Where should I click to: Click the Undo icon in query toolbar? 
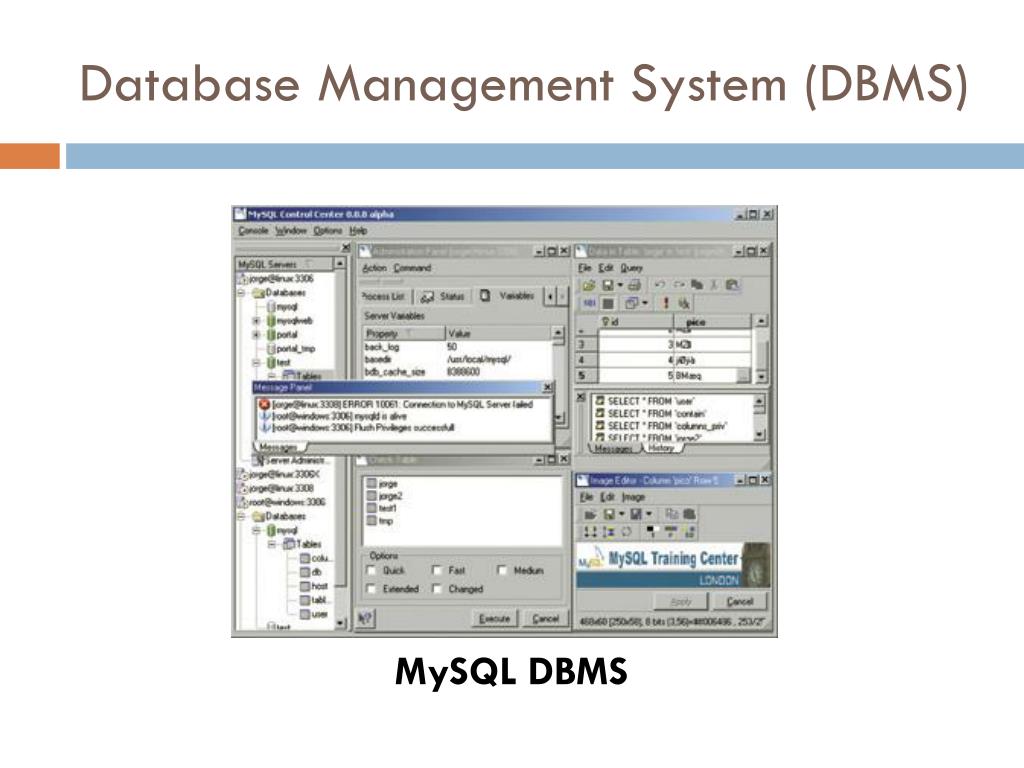pyautogui.click(x=660, y=285)
